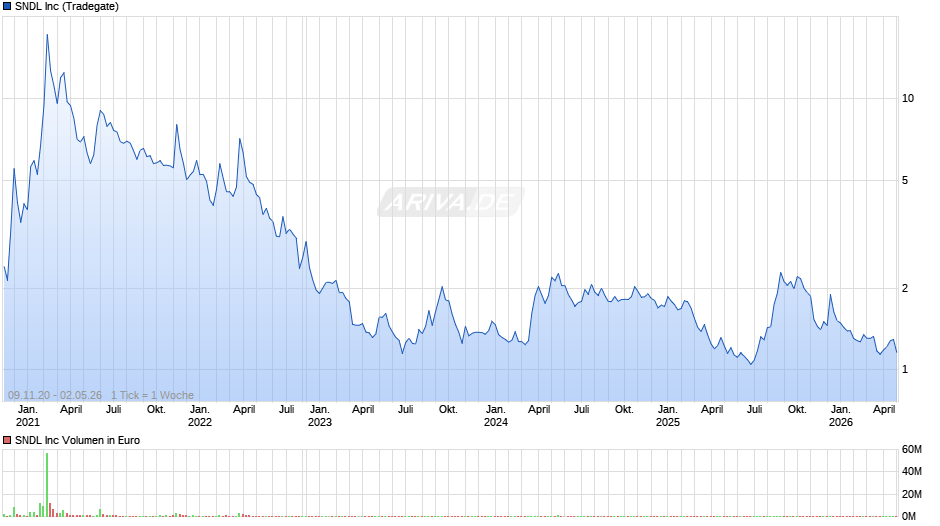
Task: Click the date range '09.11.20 - 02.05.26' text
Action: (x=55, y=395)
